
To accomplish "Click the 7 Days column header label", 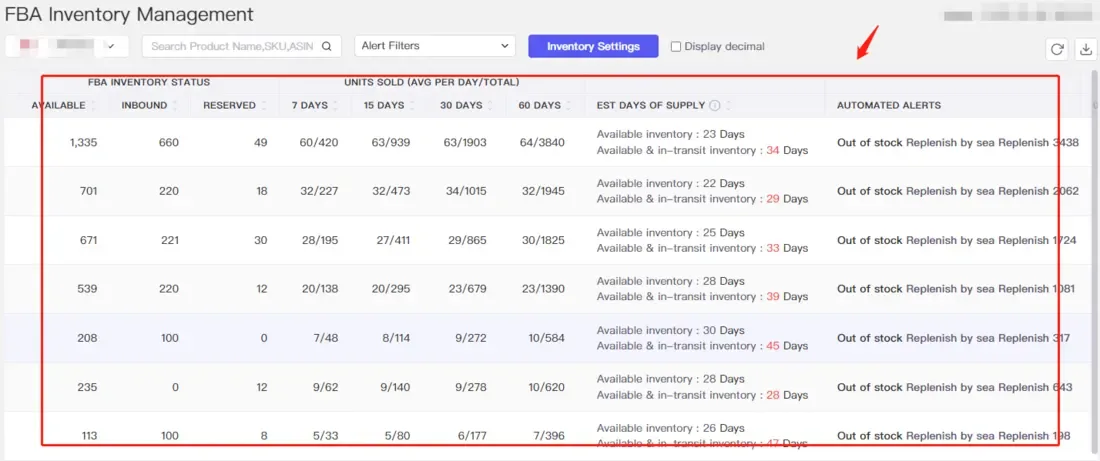I will tap(310, 105).
